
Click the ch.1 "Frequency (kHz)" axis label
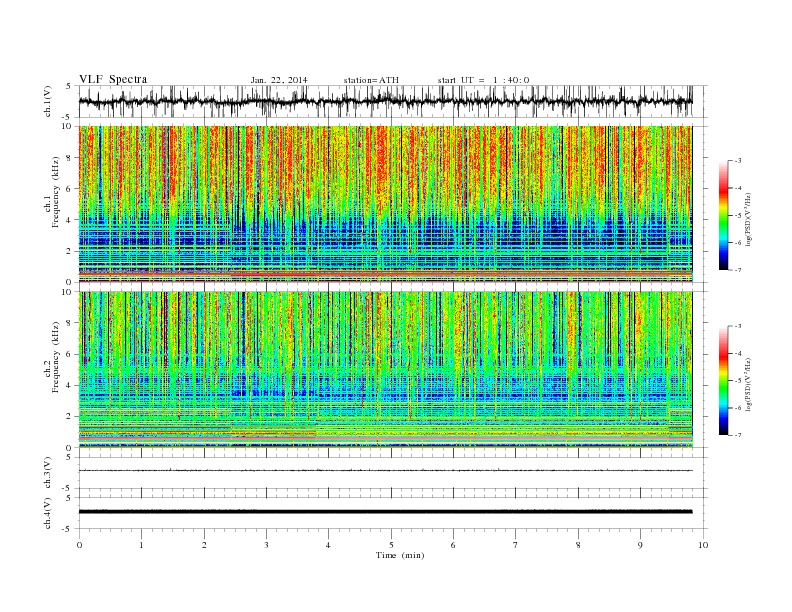pos(55,192)
